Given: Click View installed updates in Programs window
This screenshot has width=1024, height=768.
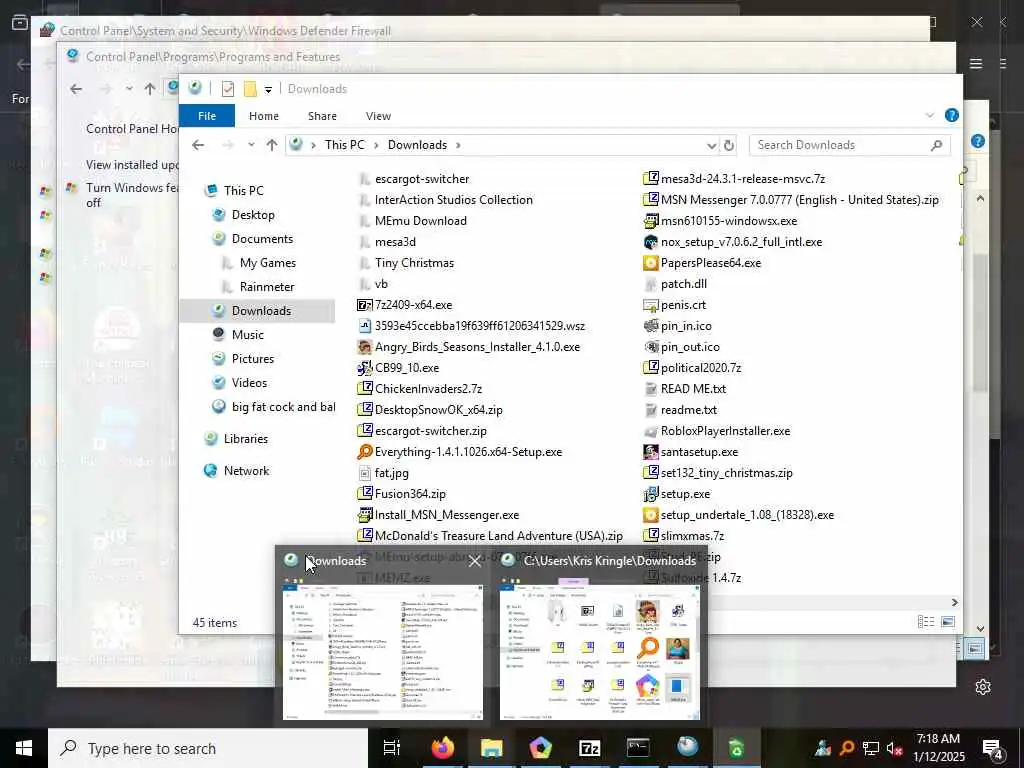Looking at the screenshot, I should pyautogui.click(x=132, y=165).
